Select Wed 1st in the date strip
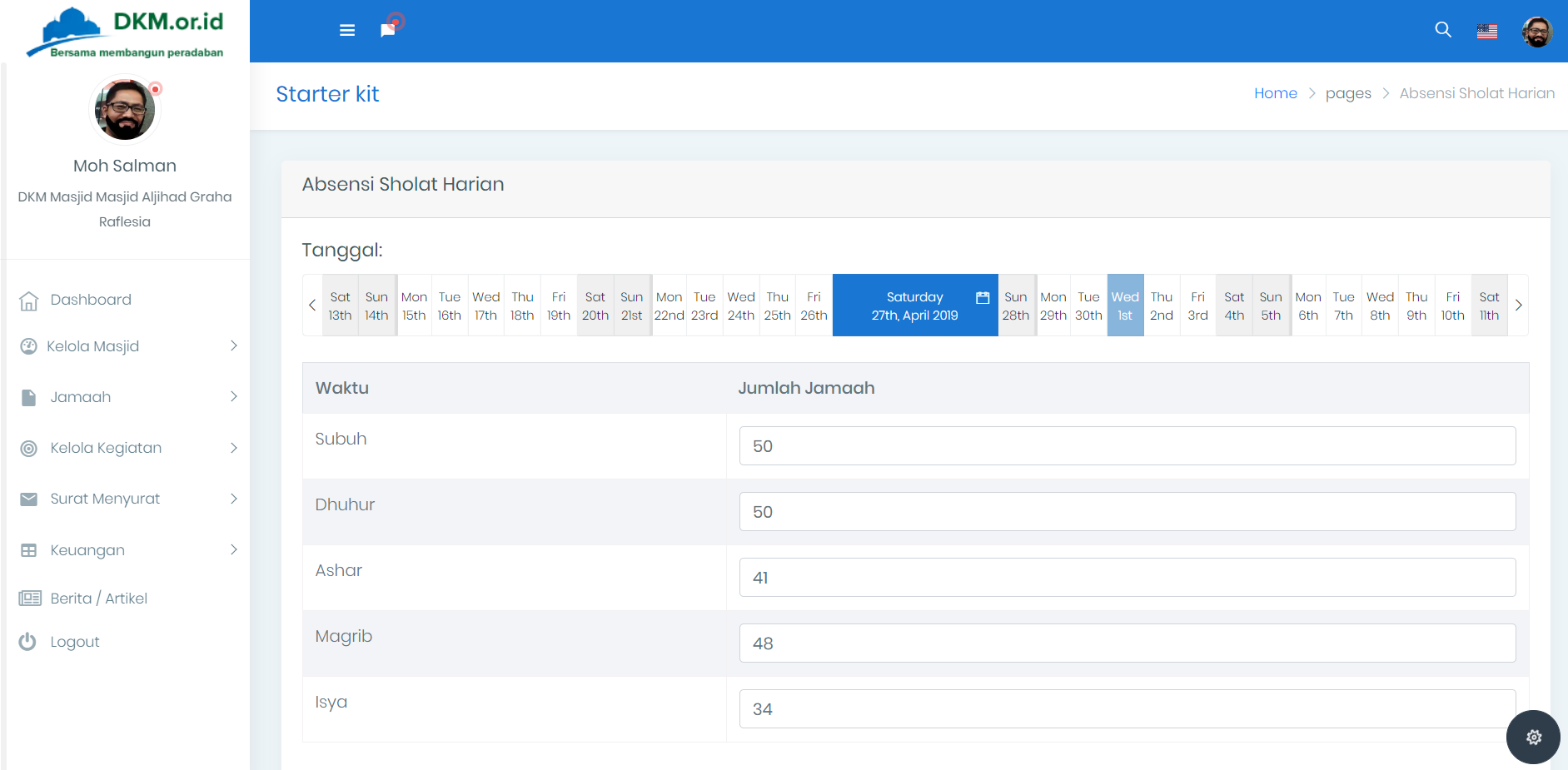Screen dimensions: 1568x770 click(1124, 306)
